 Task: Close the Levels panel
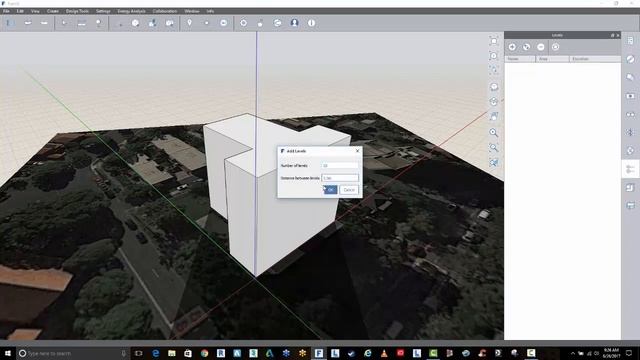pyautogui.click(x=618, y=36)
